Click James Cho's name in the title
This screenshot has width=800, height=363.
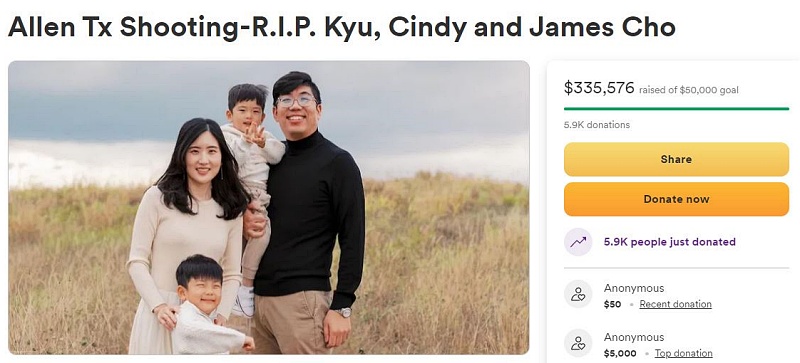pos(602,27)
